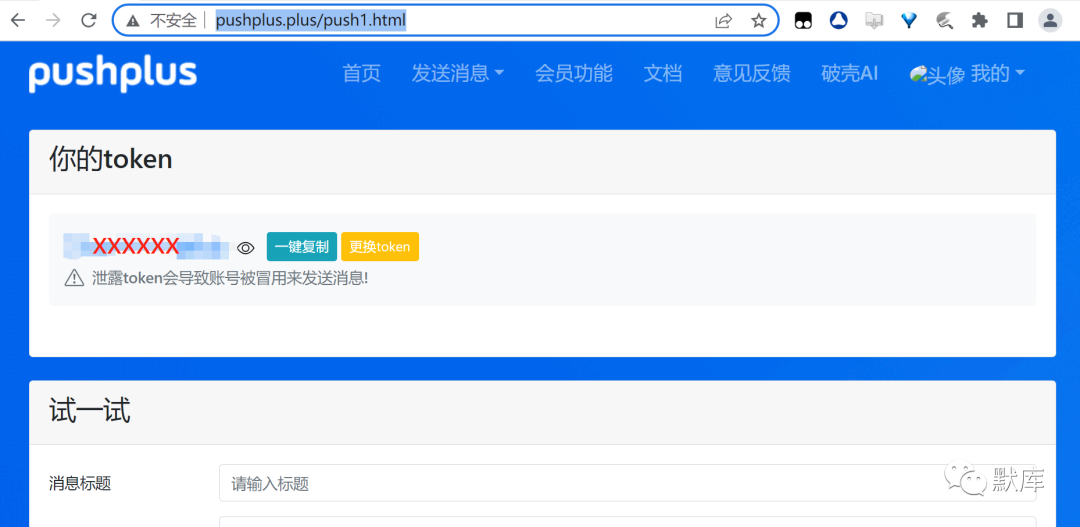Open the blue diamond extension icon
1080x527 pixels.
tap(909, 21)
